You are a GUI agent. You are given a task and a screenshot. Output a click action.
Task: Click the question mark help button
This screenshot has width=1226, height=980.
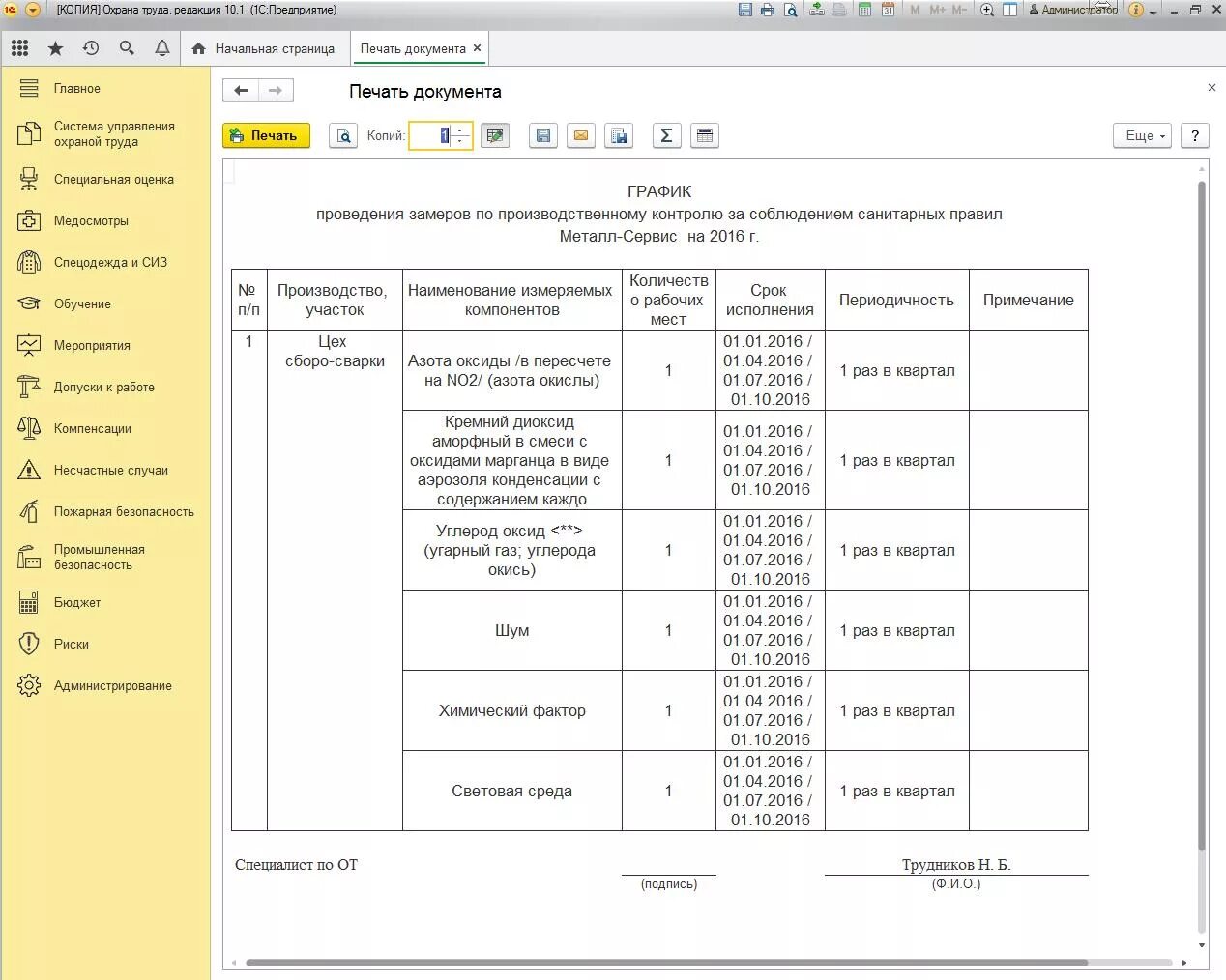(x=1195, y=136)
